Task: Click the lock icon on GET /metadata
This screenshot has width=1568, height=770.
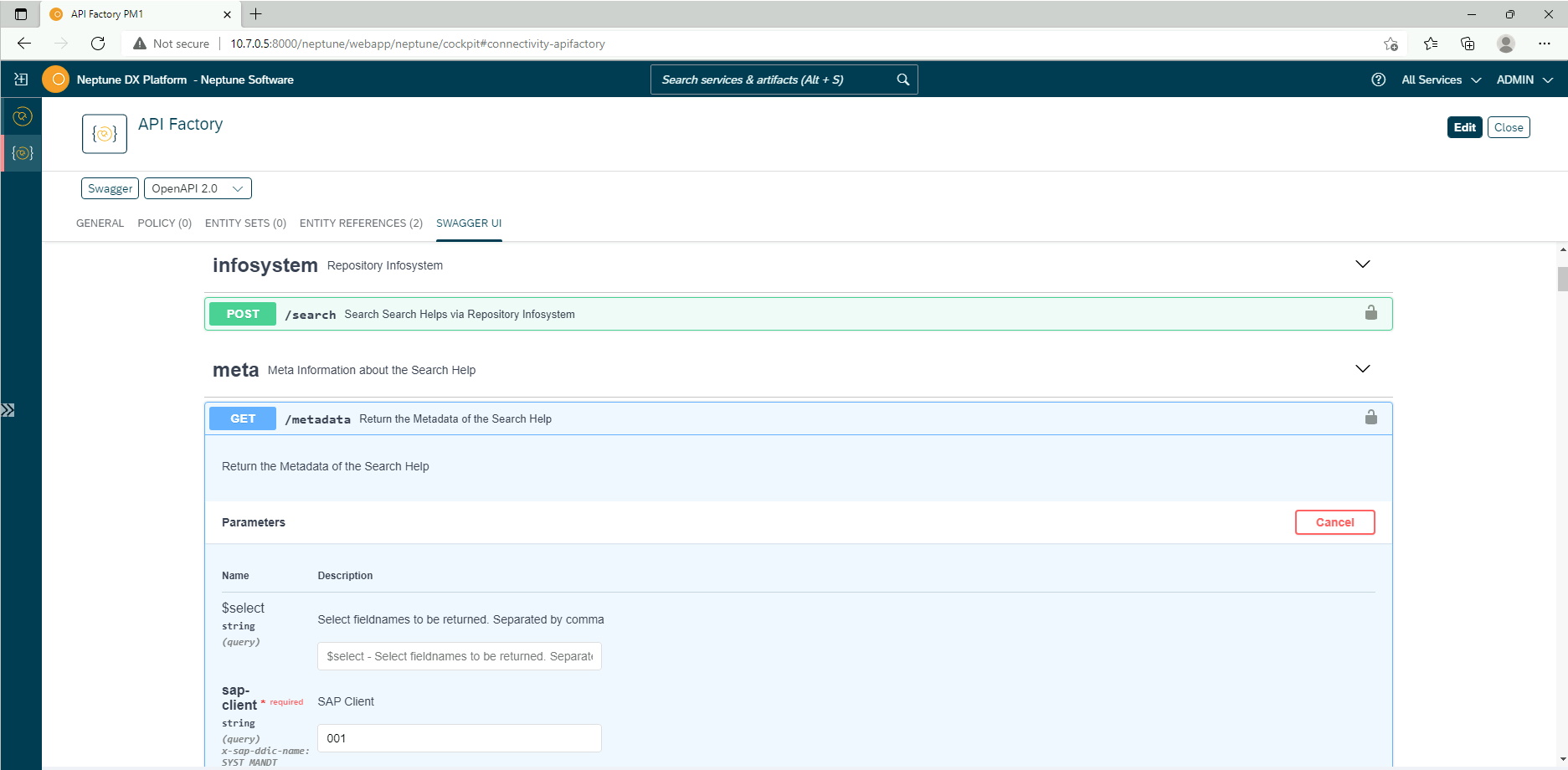Action: click(1371, 417)
